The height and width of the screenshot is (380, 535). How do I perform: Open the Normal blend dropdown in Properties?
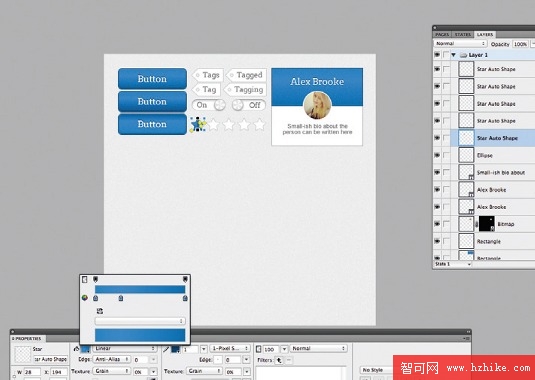click(319, 349)
